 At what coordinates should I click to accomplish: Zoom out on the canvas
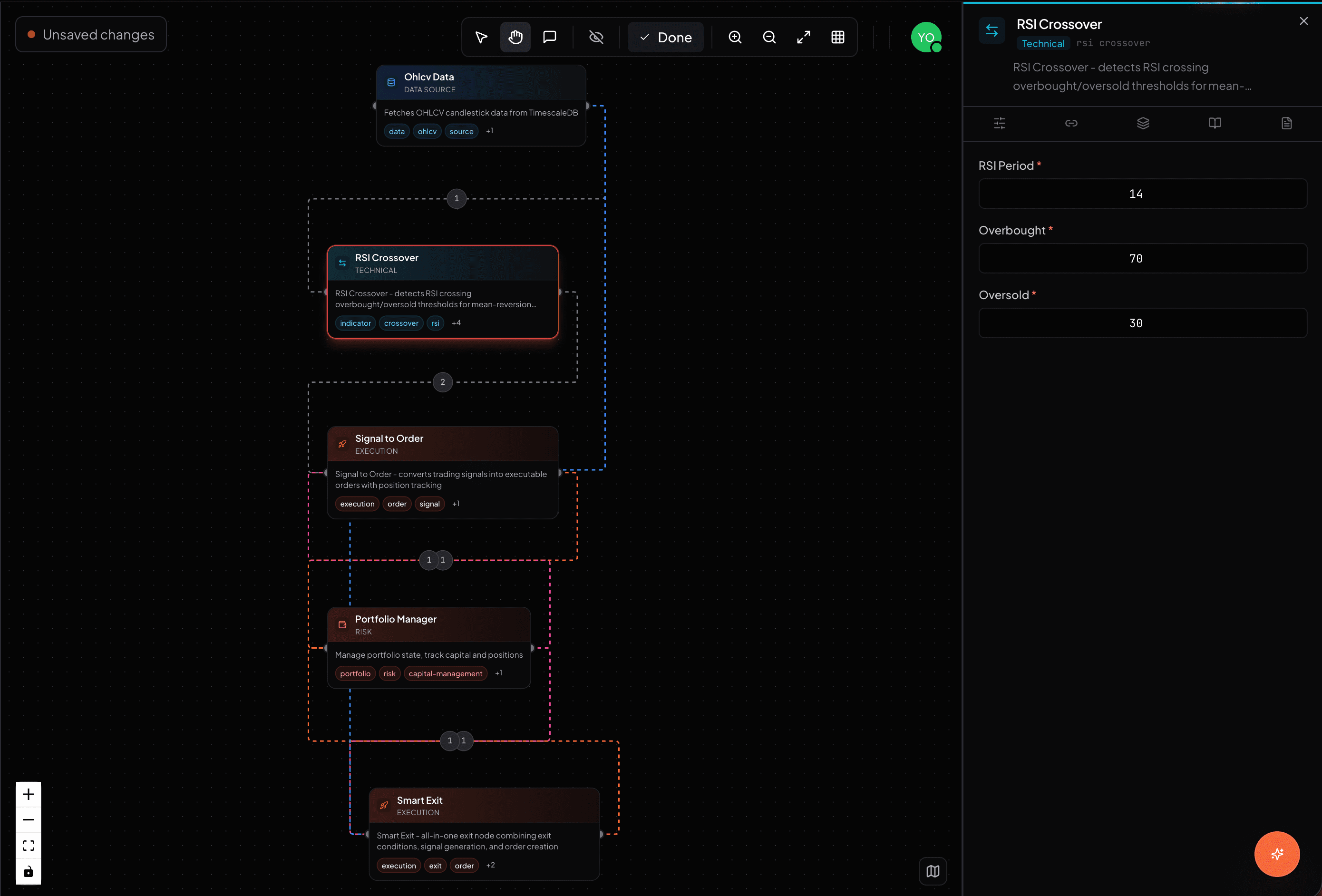769,37
